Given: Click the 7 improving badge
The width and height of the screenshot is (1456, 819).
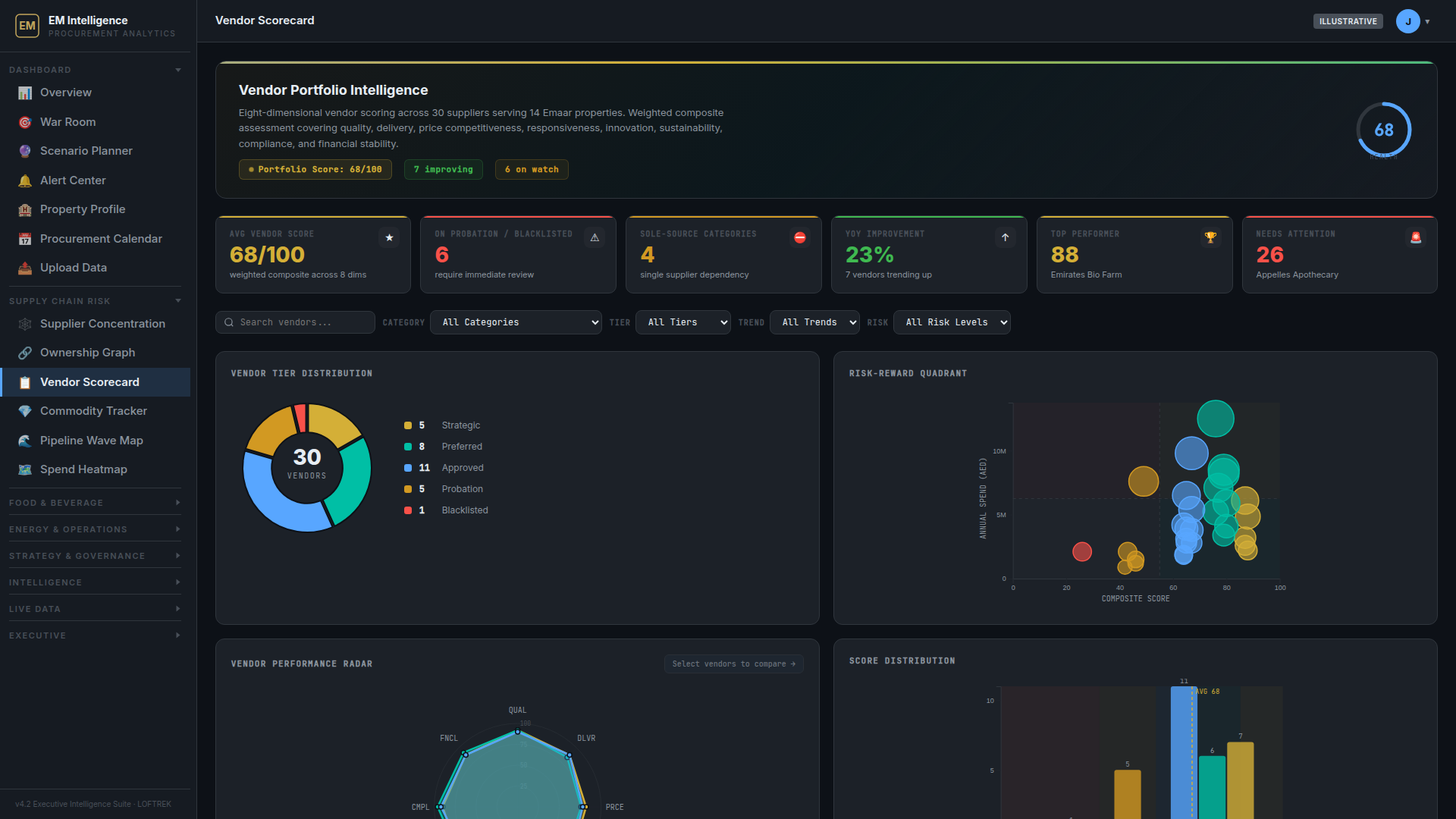Looking at the screenshot, I should (444, 169).
